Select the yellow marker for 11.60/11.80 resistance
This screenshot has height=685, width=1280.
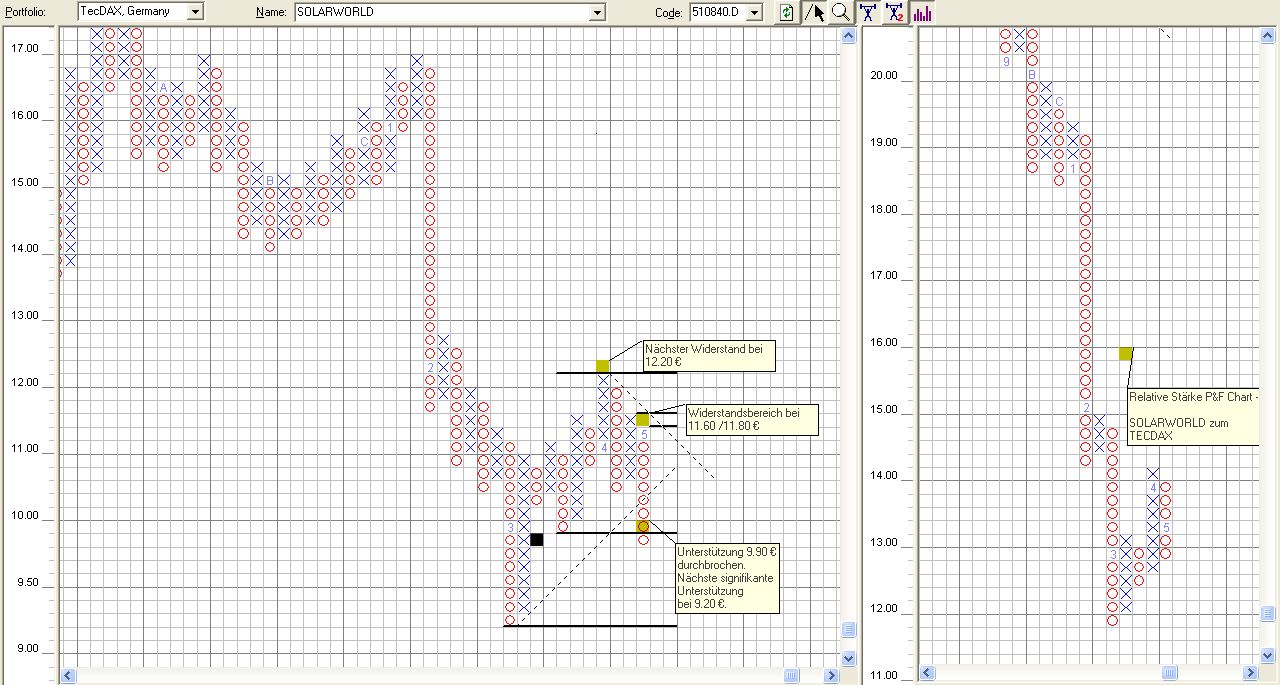(642, 419)
